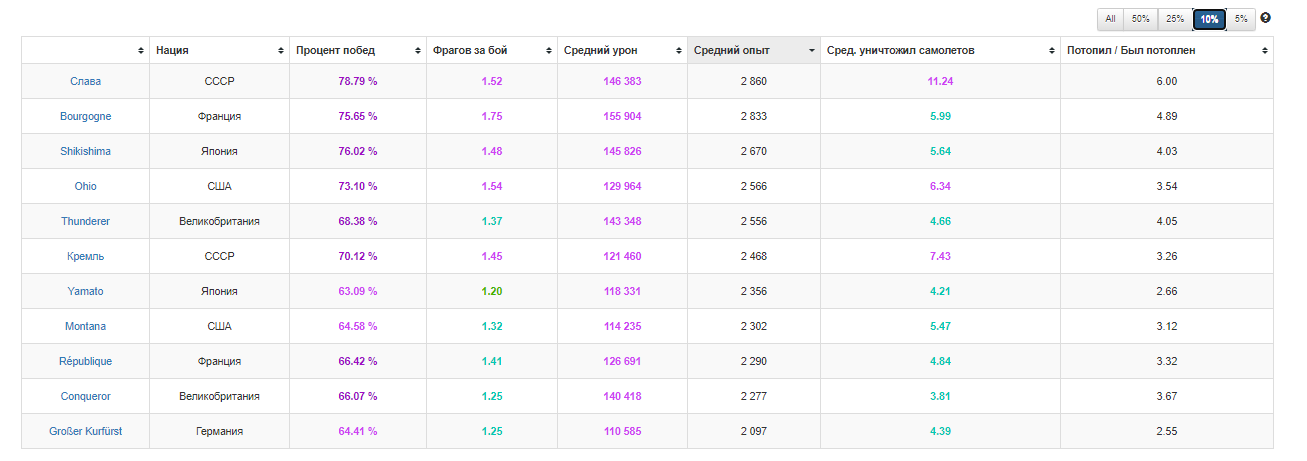Open the Großer Kurfürst ship link
Viewport: 1307px width, 461px height.
[x=85, y=431]
